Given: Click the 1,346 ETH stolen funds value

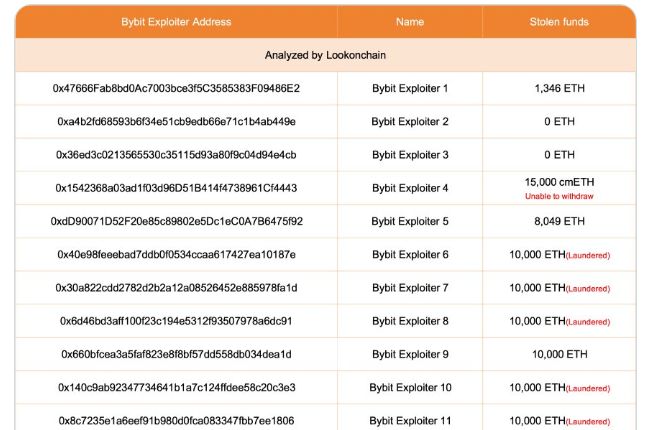Looking at the screenshot, I should point(559,88).
